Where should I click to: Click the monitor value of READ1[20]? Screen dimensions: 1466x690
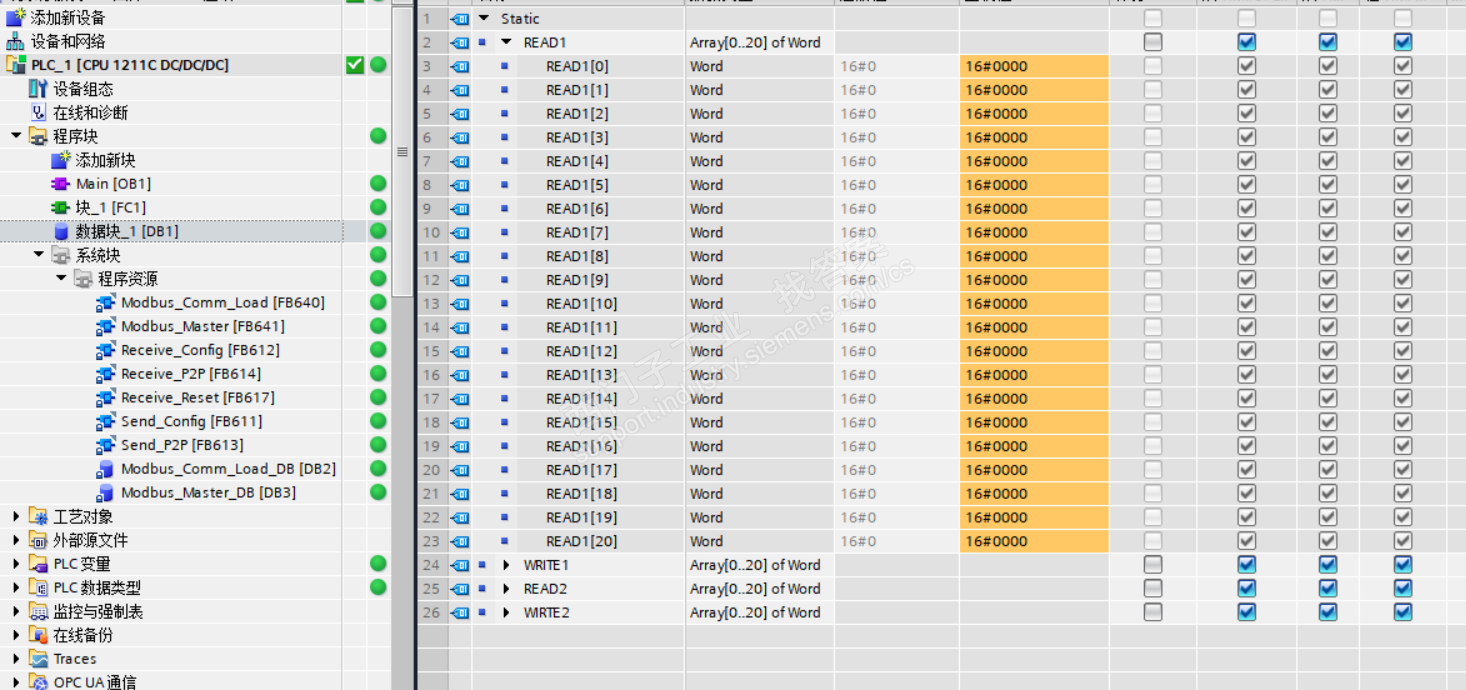coord(1034,541)
